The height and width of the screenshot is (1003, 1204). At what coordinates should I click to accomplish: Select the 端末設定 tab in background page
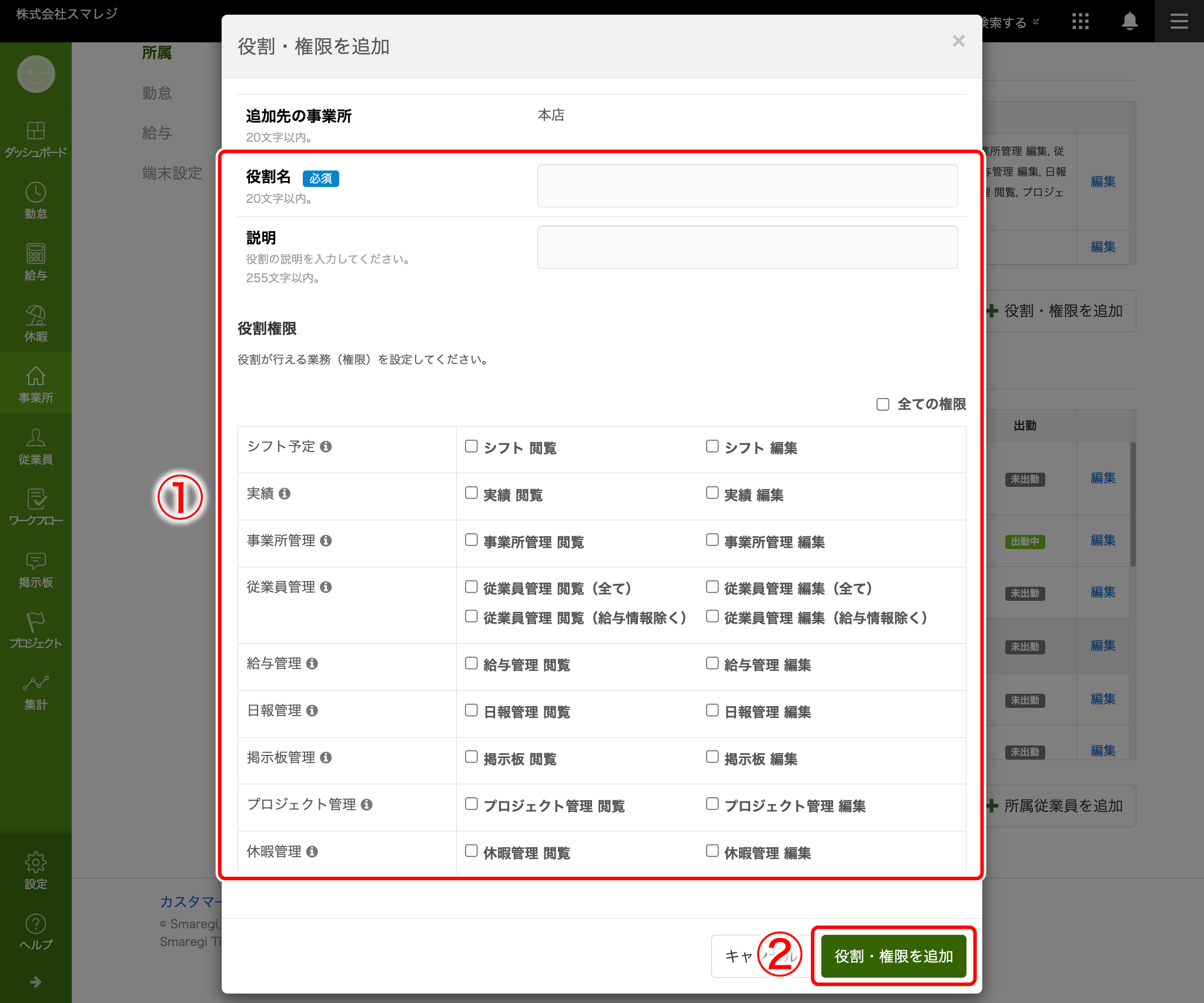coord(172,173)
